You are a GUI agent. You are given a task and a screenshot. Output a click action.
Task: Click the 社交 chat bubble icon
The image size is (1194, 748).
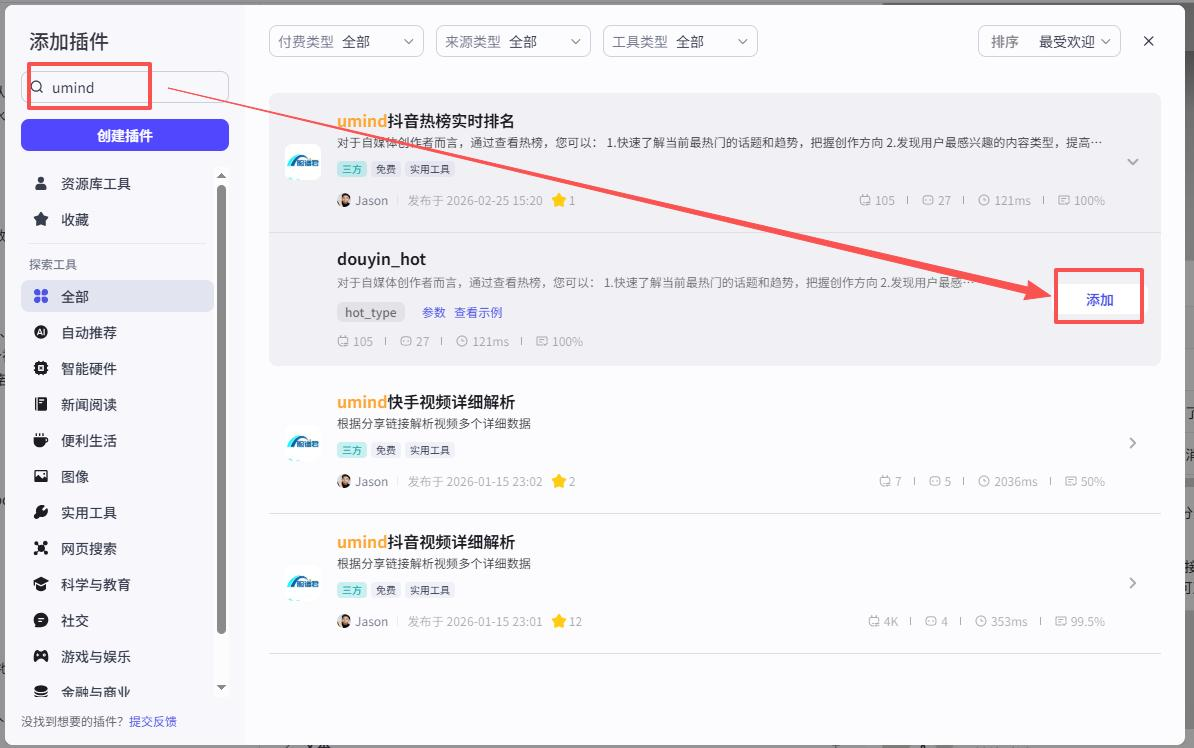(41, 620)
